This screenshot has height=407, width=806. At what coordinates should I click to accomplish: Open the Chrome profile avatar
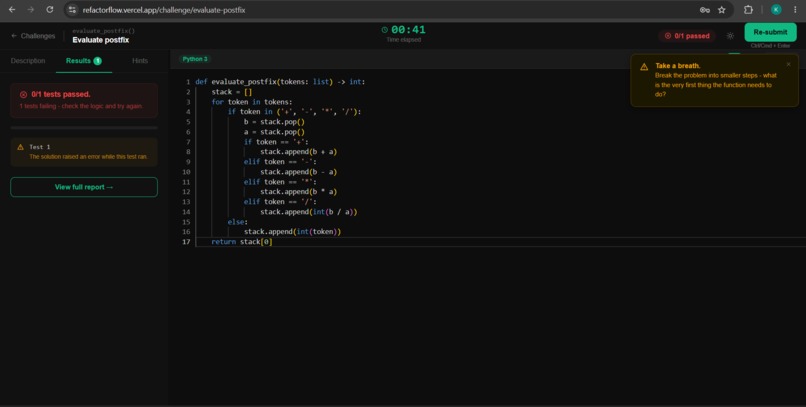[x=776, y=10]
